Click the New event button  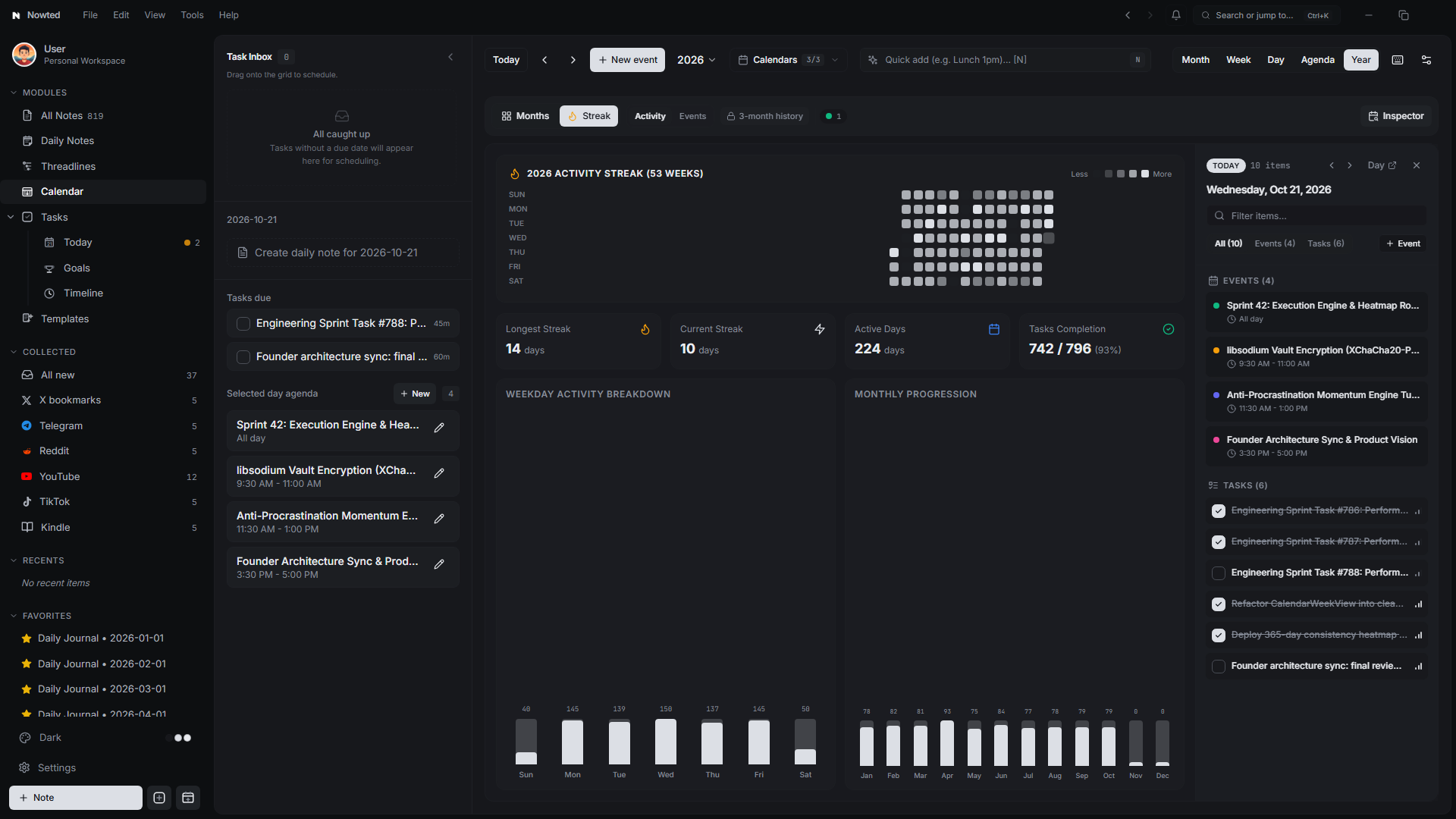click(x=627, y=60)
